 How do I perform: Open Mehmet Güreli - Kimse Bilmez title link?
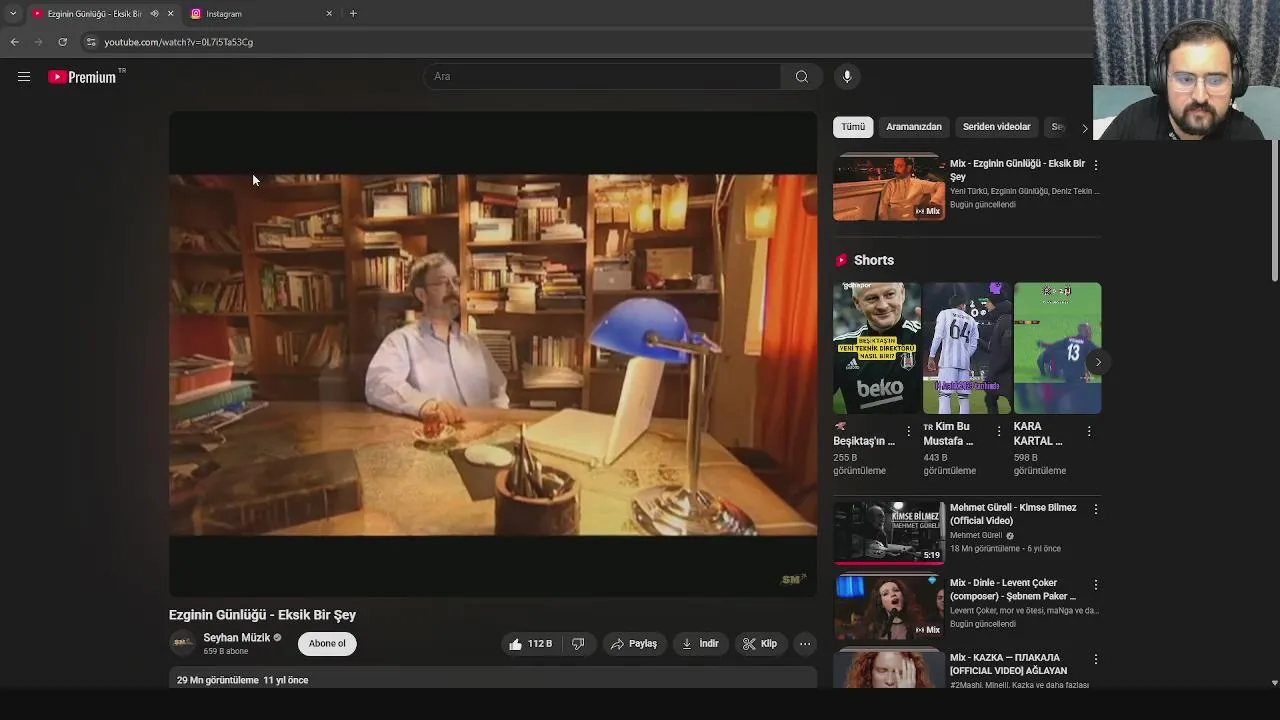pos(1013,514)
